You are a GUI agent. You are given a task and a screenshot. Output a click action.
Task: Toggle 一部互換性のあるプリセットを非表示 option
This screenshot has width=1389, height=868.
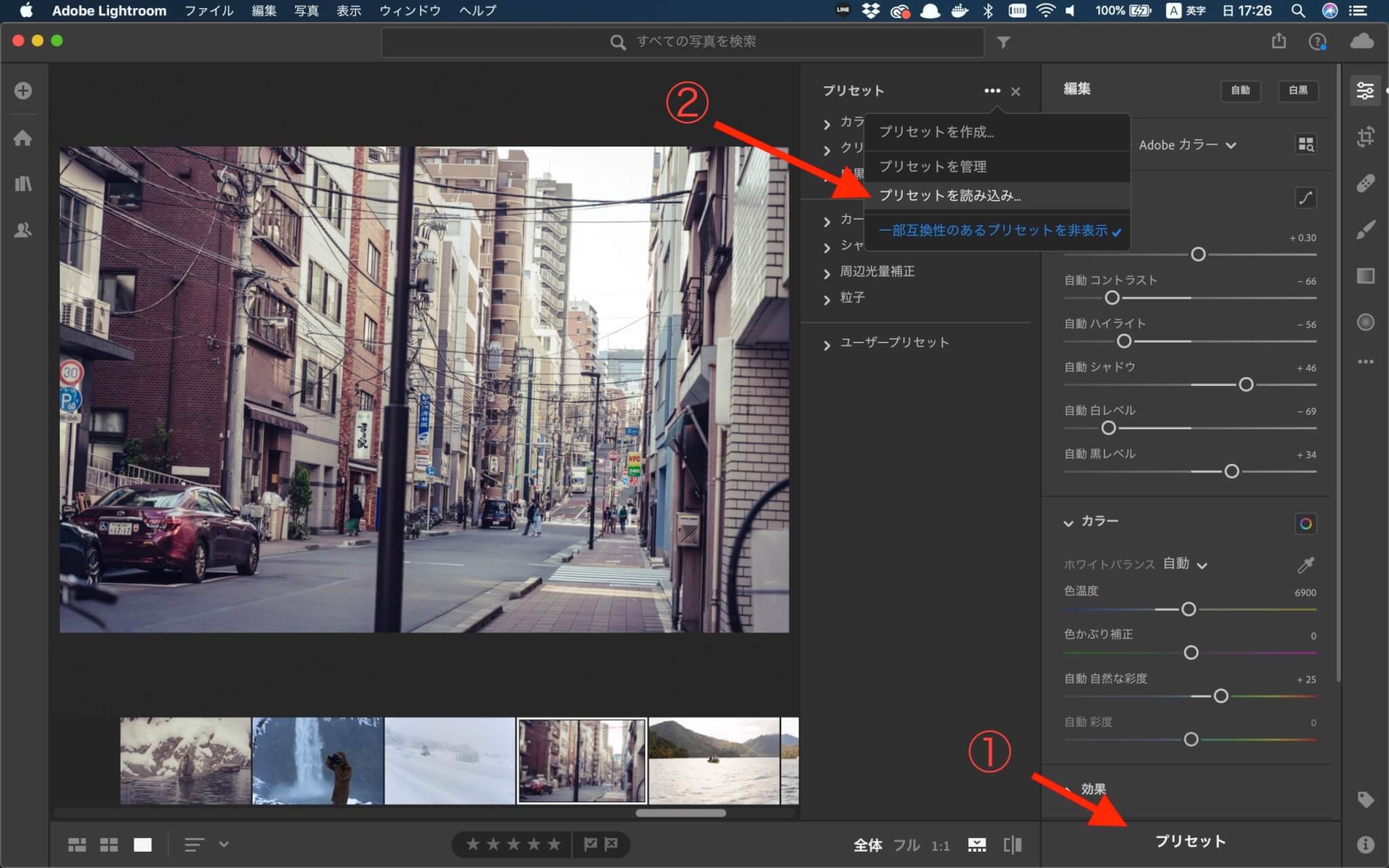coord(998,231)
